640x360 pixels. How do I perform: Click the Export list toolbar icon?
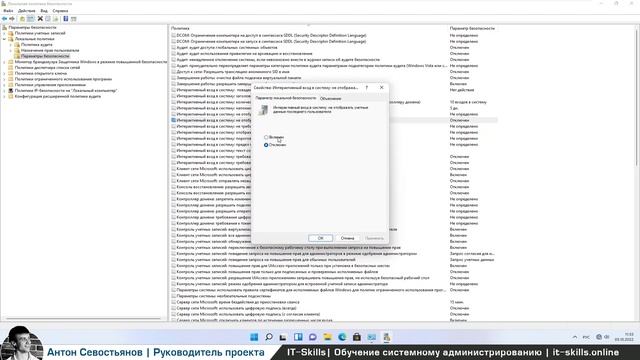(56, 19)
